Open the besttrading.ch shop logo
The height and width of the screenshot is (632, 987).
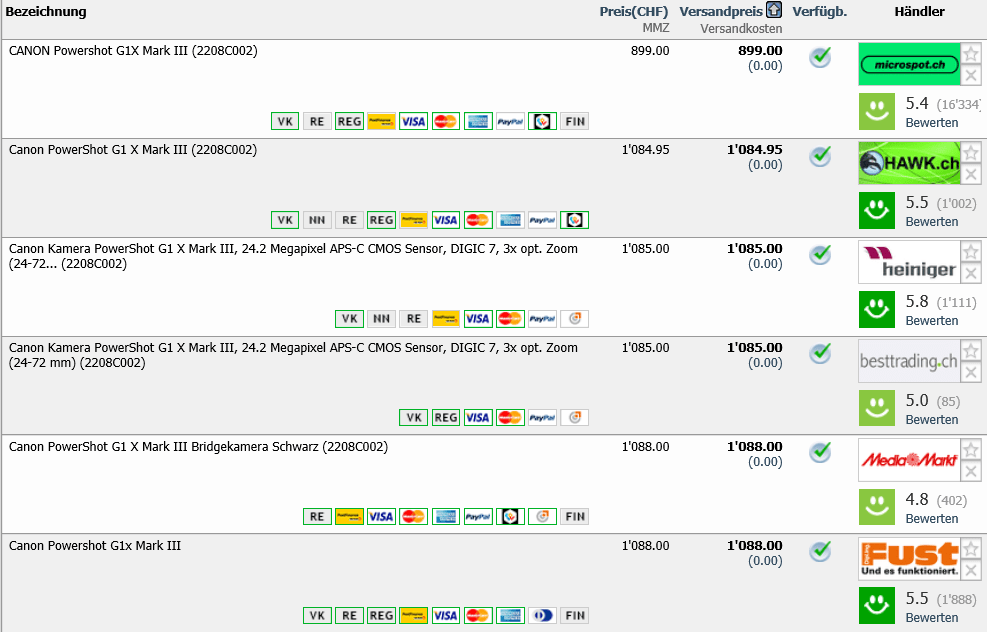click(908, 361)
